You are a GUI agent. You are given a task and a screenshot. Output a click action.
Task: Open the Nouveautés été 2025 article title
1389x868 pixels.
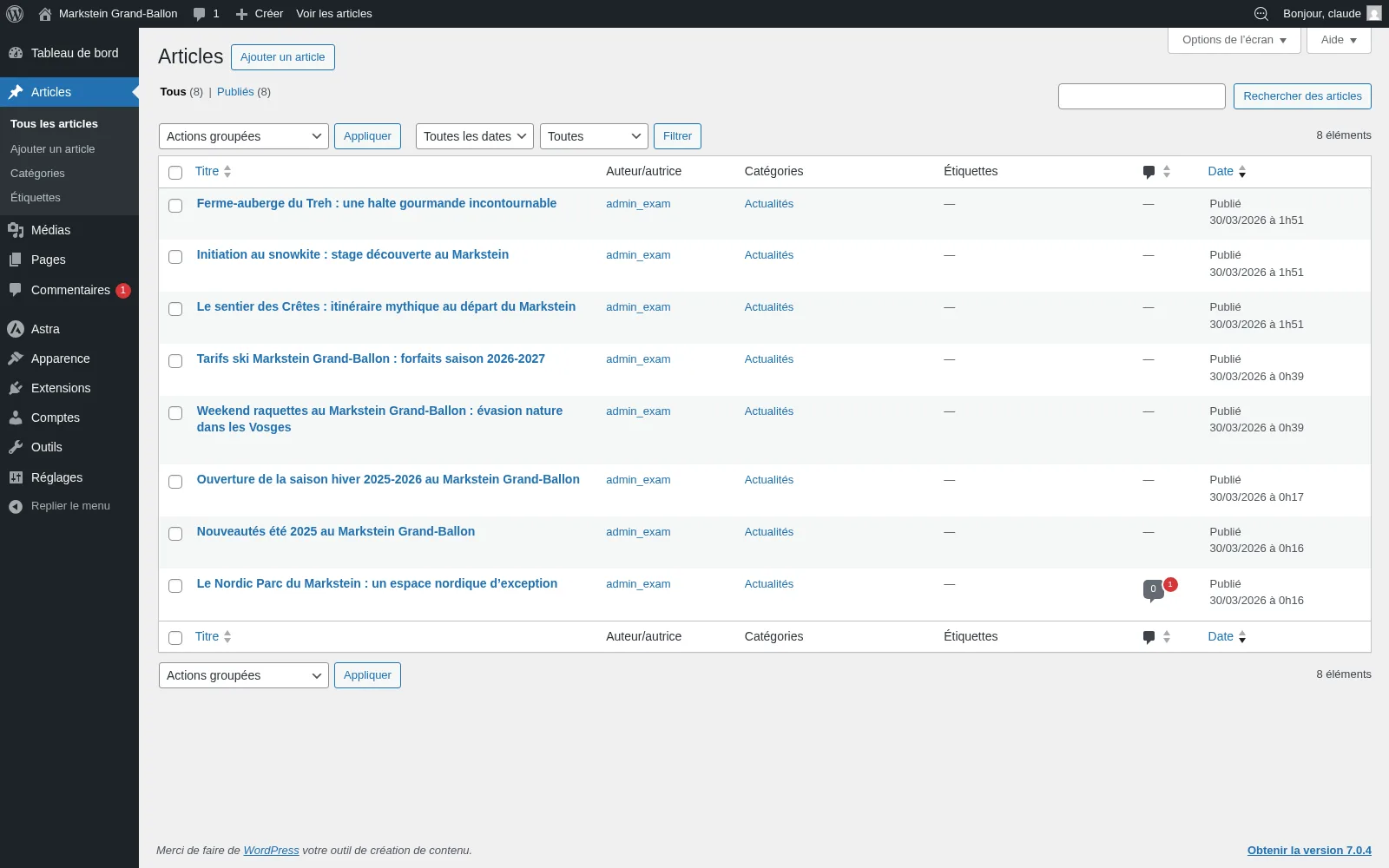[336, 532]
